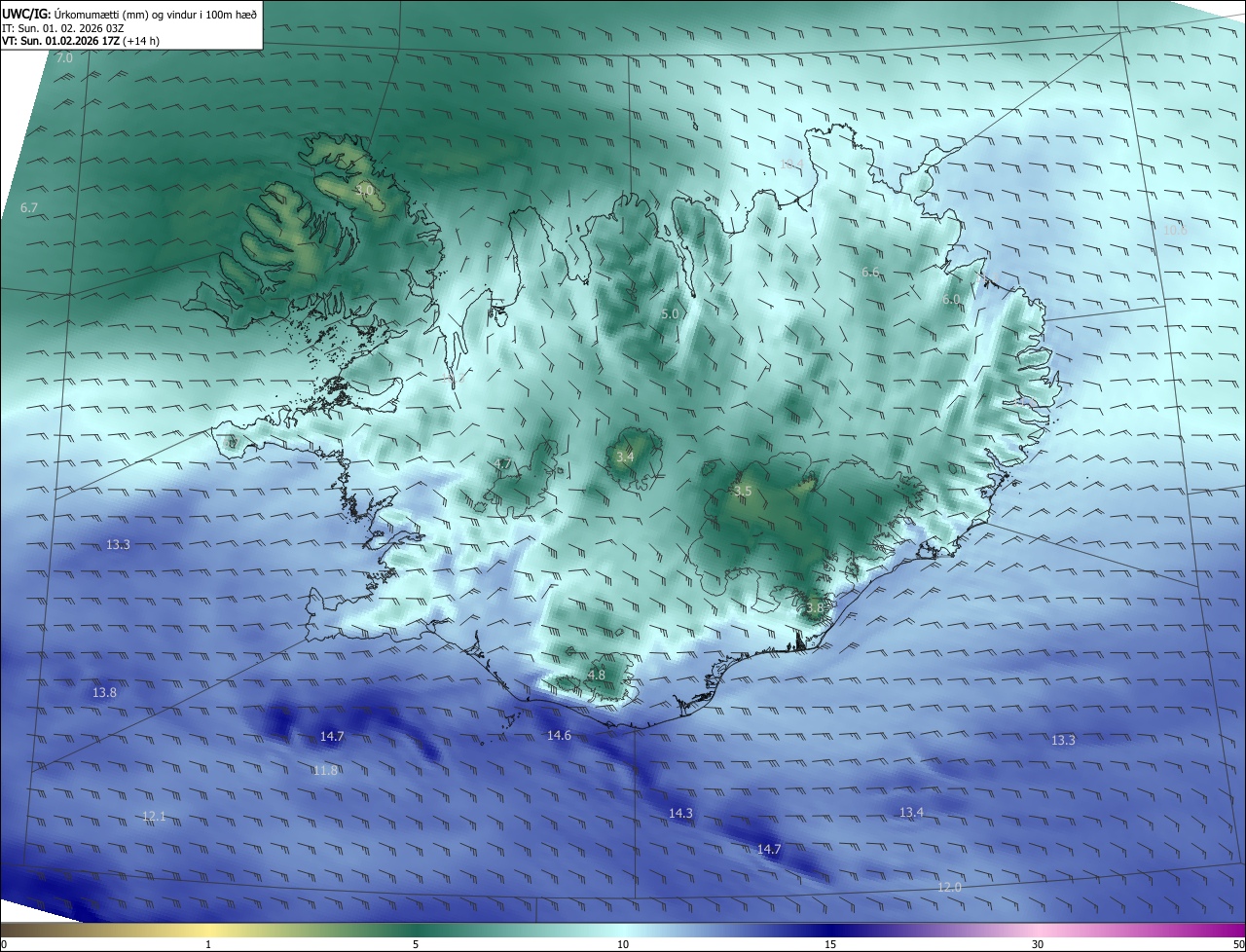1246x952 pixels.
Task: Click the 1 tick on the color scale
Action: (x=208, y=945)
